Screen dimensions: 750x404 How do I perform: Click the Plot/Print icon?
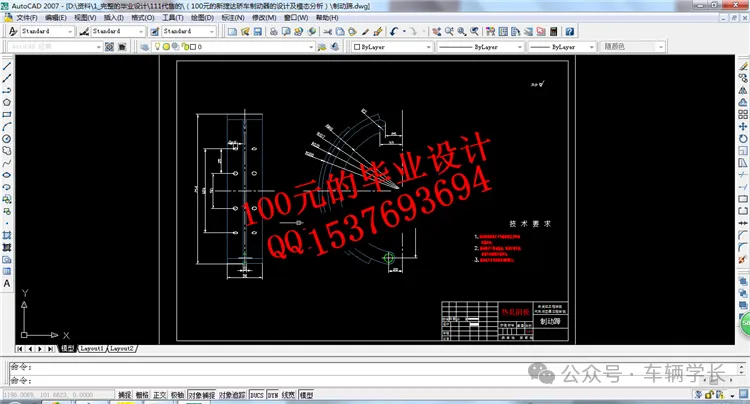tap(273, 32)
